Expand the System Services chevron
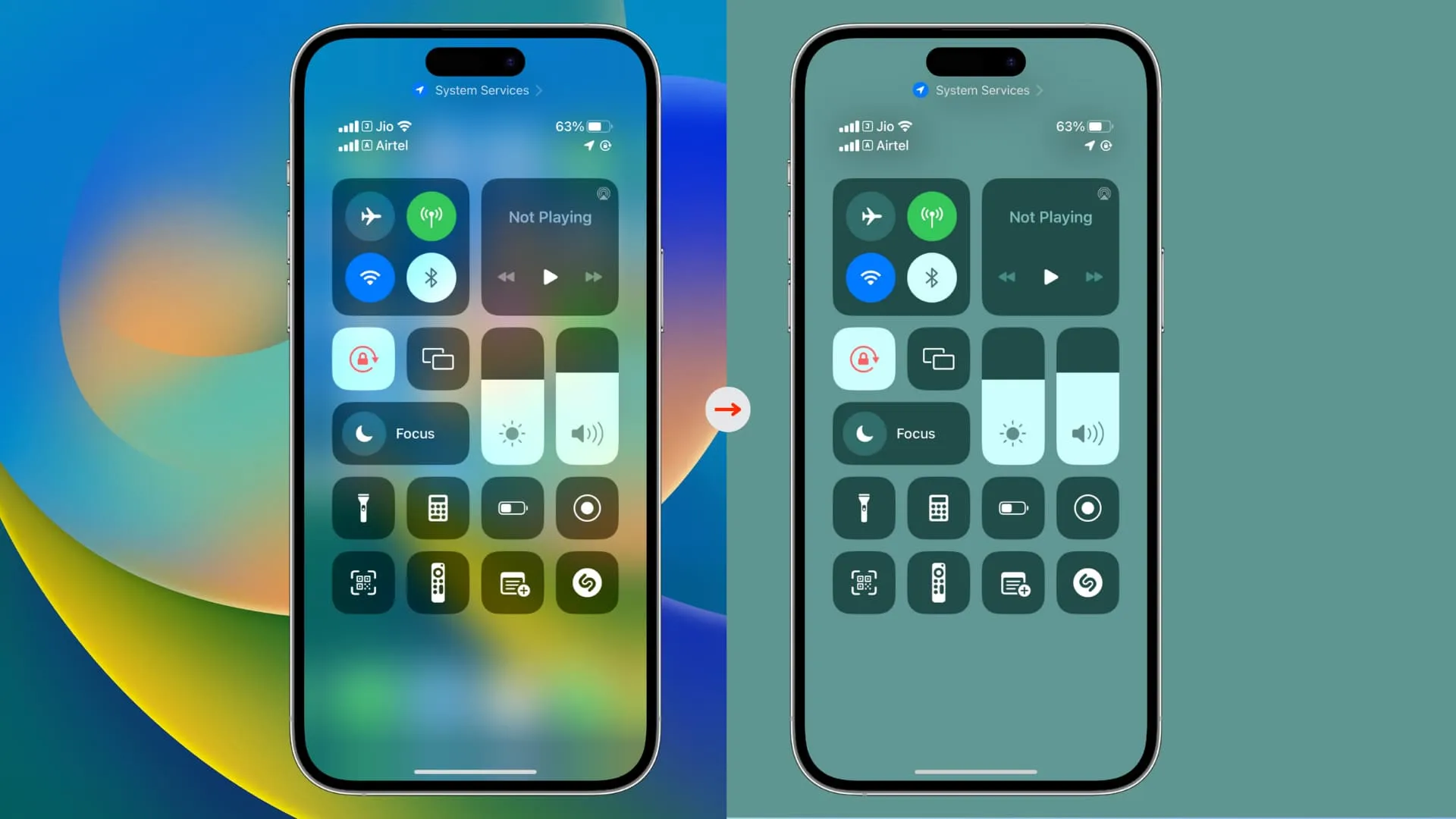 point(539,90)
